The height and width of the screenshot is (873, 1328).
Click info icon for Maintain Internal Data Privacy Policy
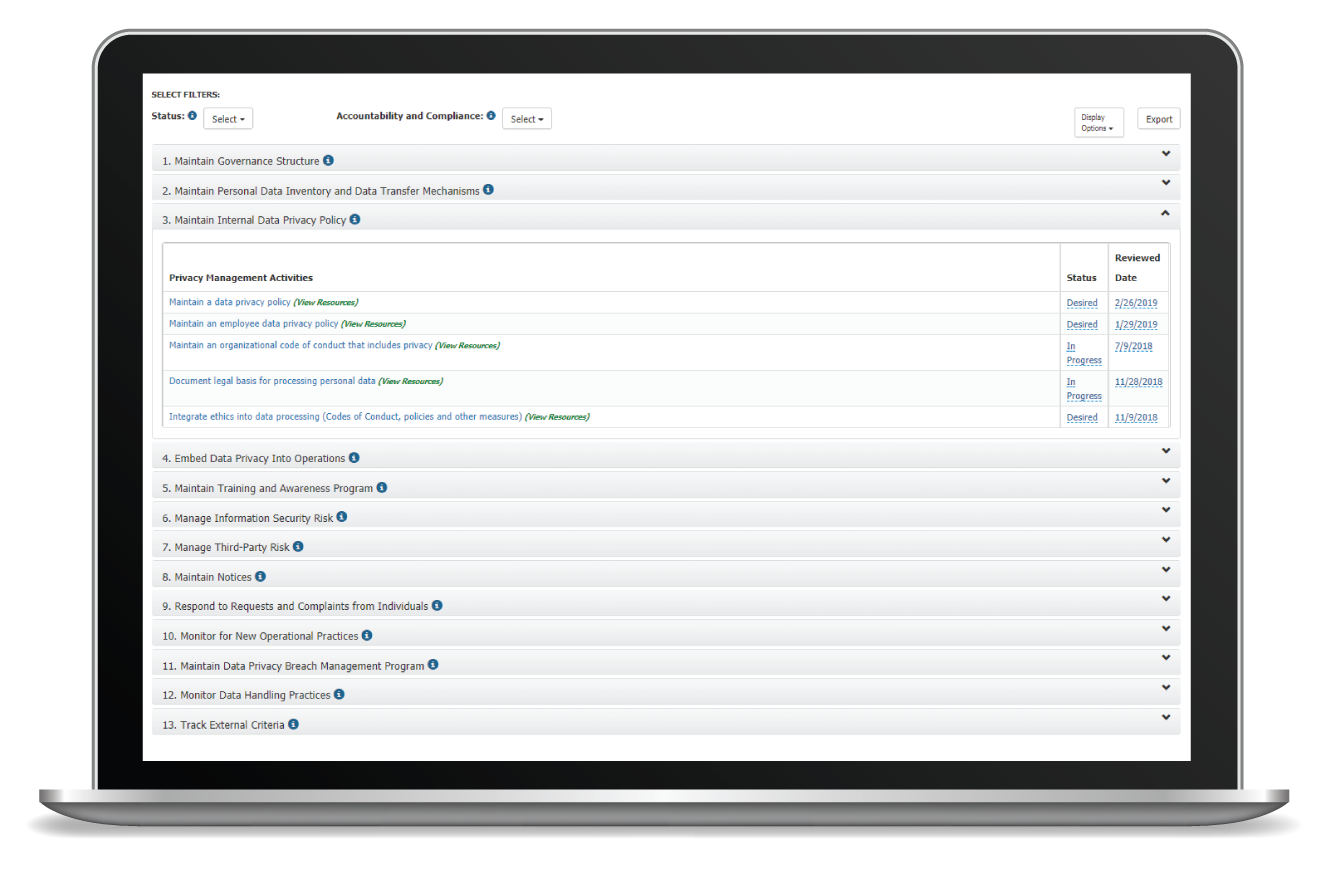(355, 219)
